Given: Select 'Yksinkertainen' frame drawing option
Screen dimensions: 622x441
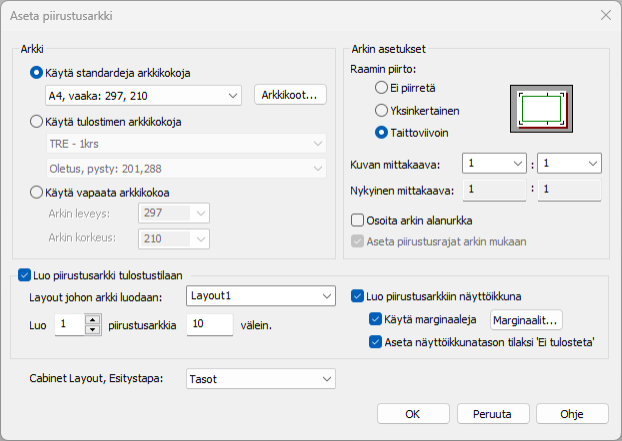Looking at the screenshot, I should click(381, 110).
